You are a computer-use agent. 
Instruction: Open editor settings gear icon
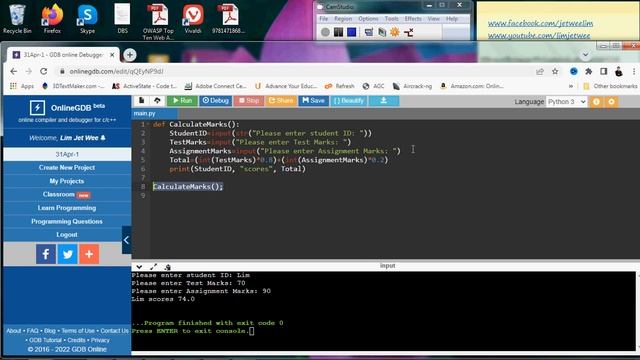(611, 102)
